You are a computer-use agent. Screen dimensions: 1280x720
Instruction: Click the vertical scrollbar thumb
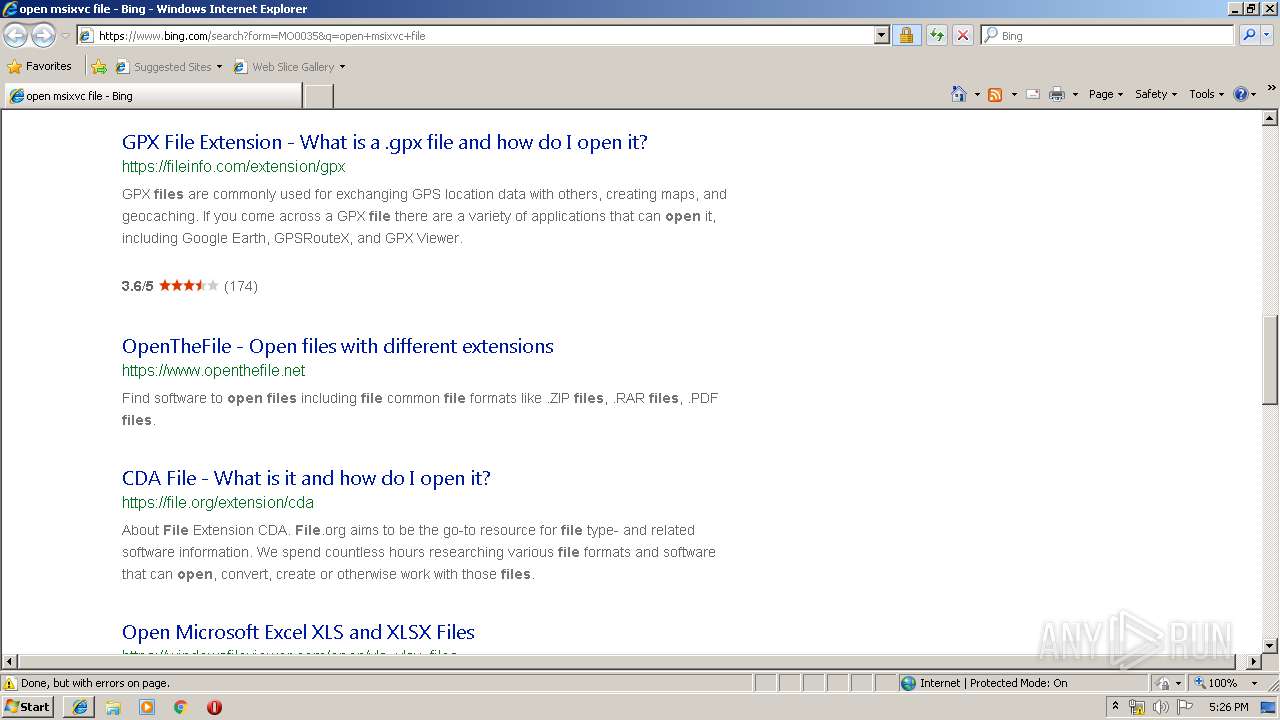tap(1270, 360)
